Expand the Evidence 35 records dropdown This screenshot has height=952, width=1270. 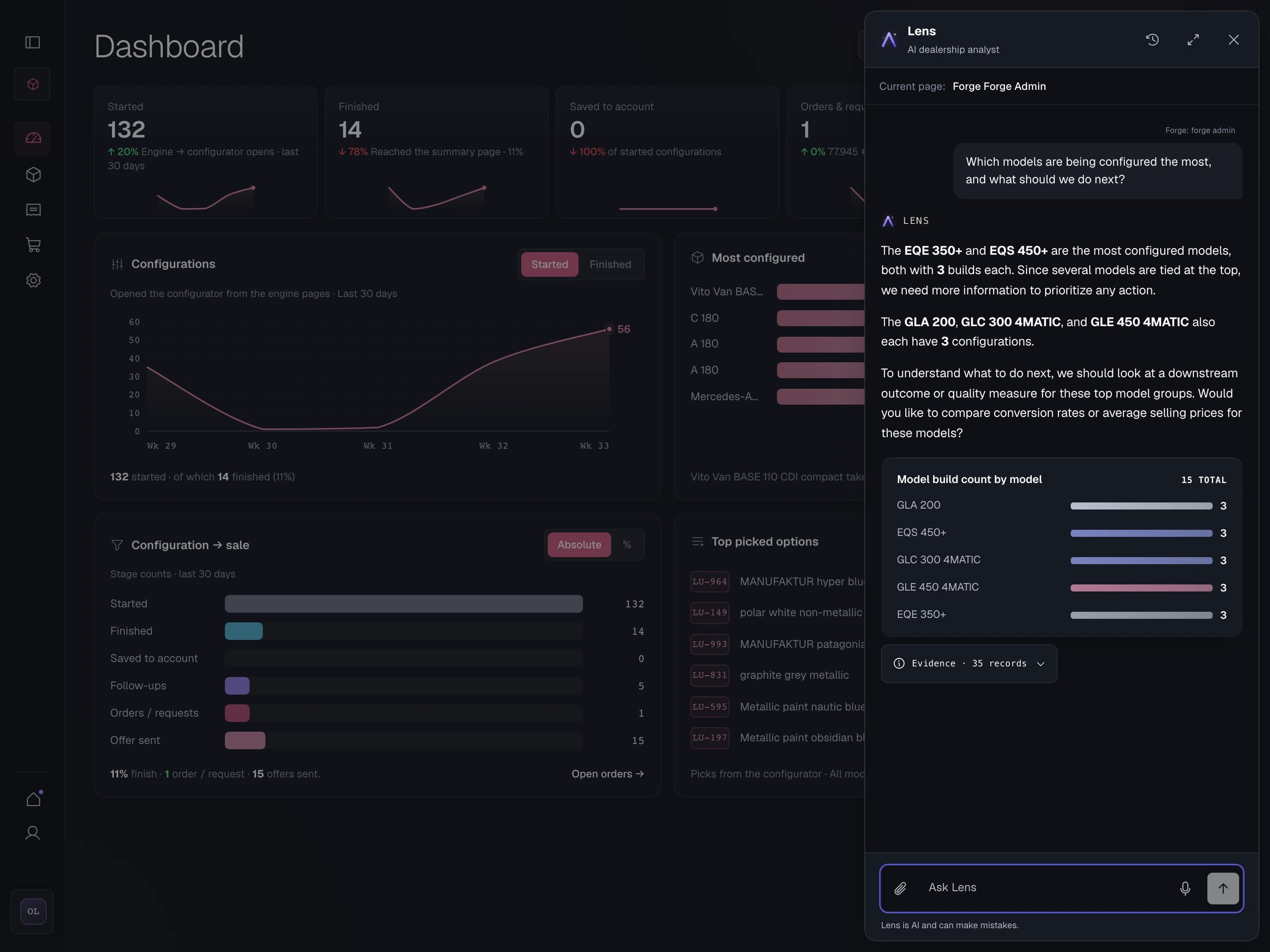[968, 663]
